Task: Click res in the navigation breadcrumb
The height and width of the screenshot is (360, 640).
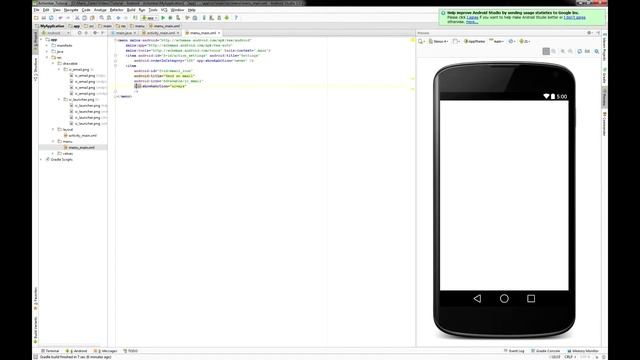Action: (x=121, y=26)
